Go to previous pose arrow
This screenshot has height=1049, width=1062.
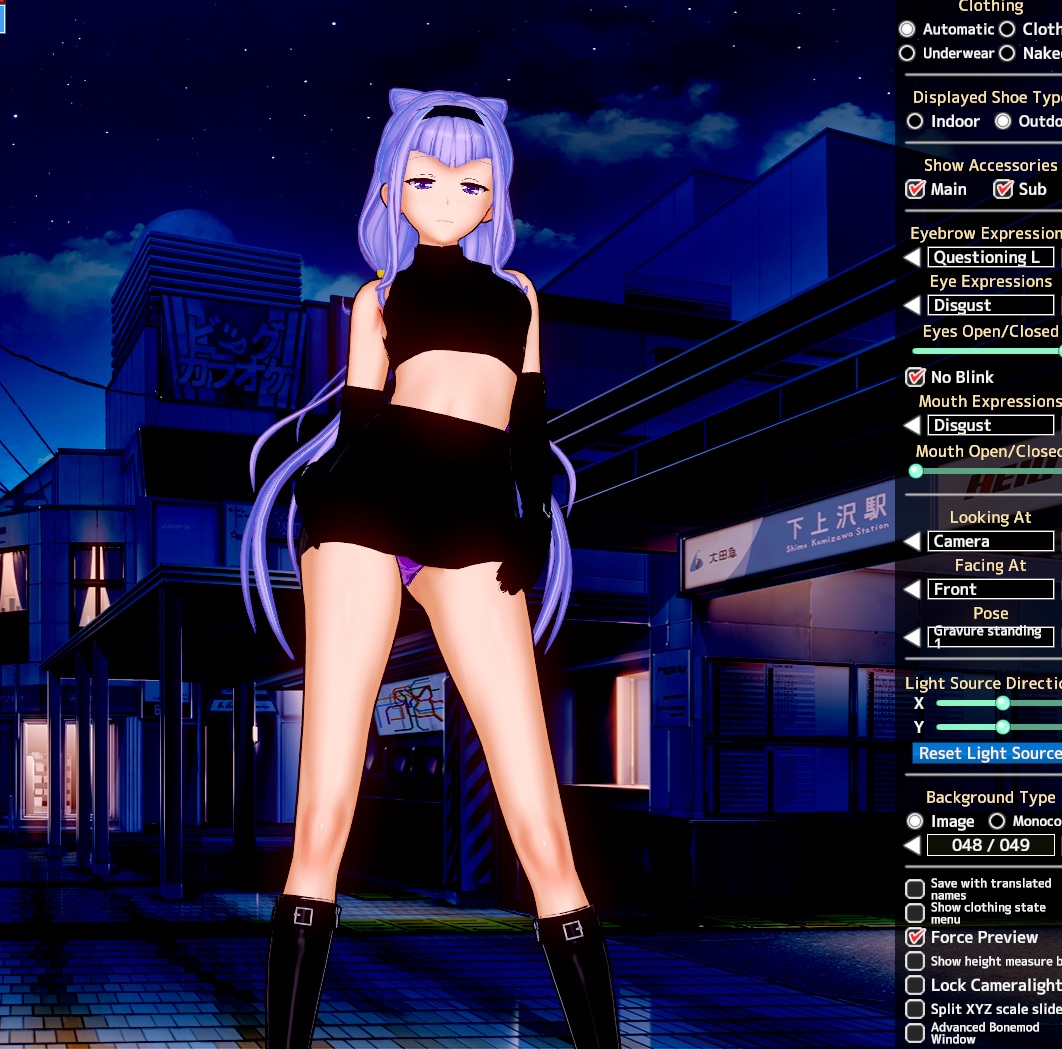click(912, 637)
